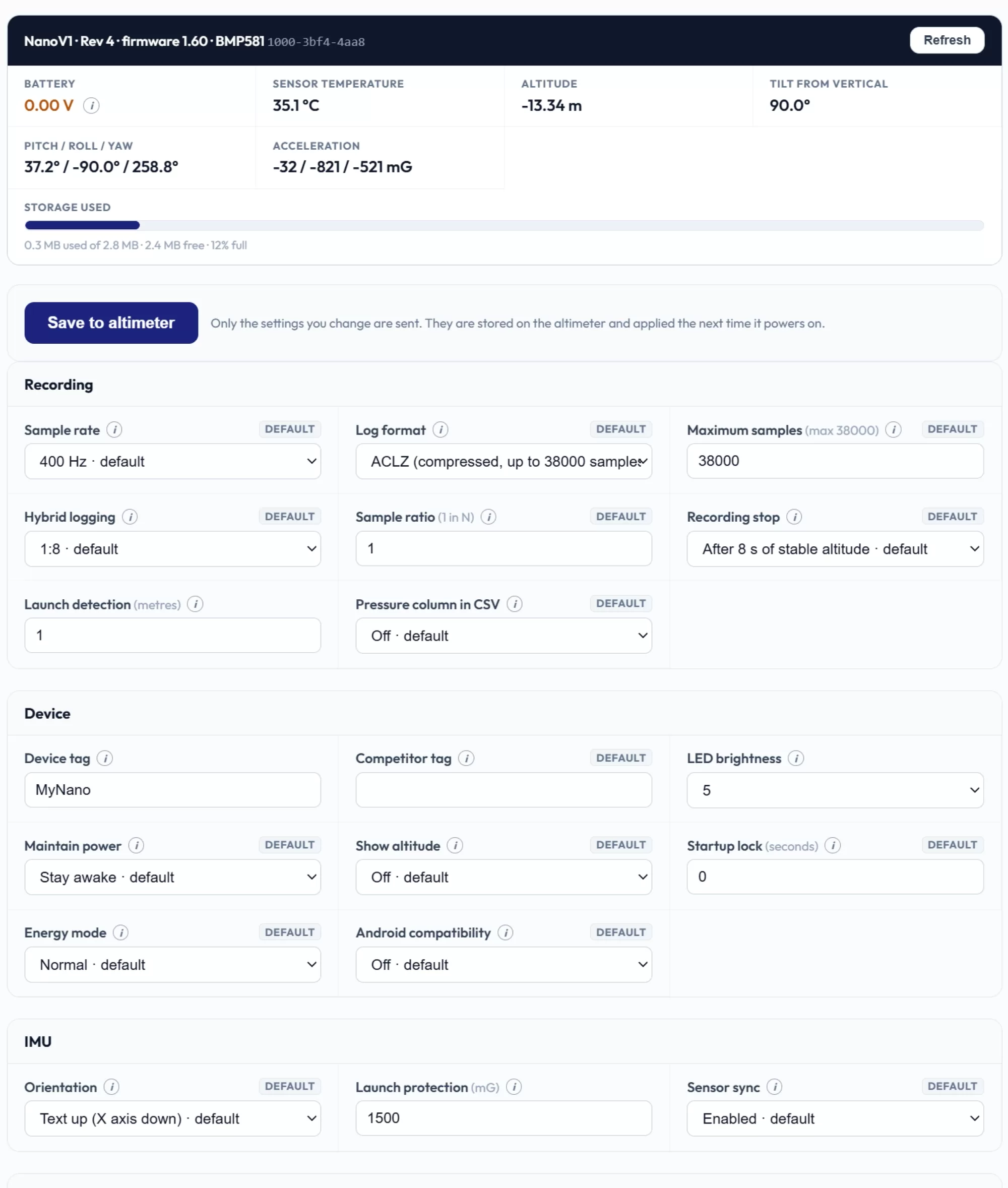
Task: Open the Sample rate dropdown
Action: pos(172,461)
